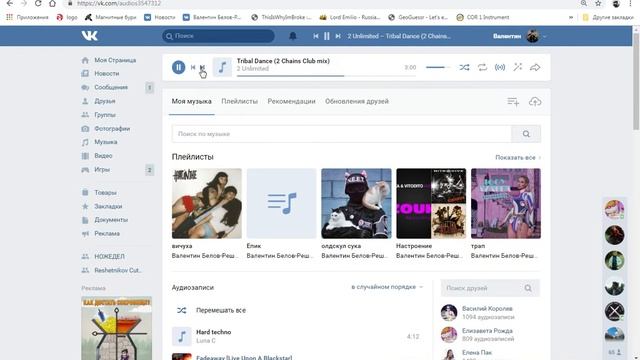Open the Валентин profile menu dropdown
Viewport: 640px width, 360px height.
coord(520,36)
